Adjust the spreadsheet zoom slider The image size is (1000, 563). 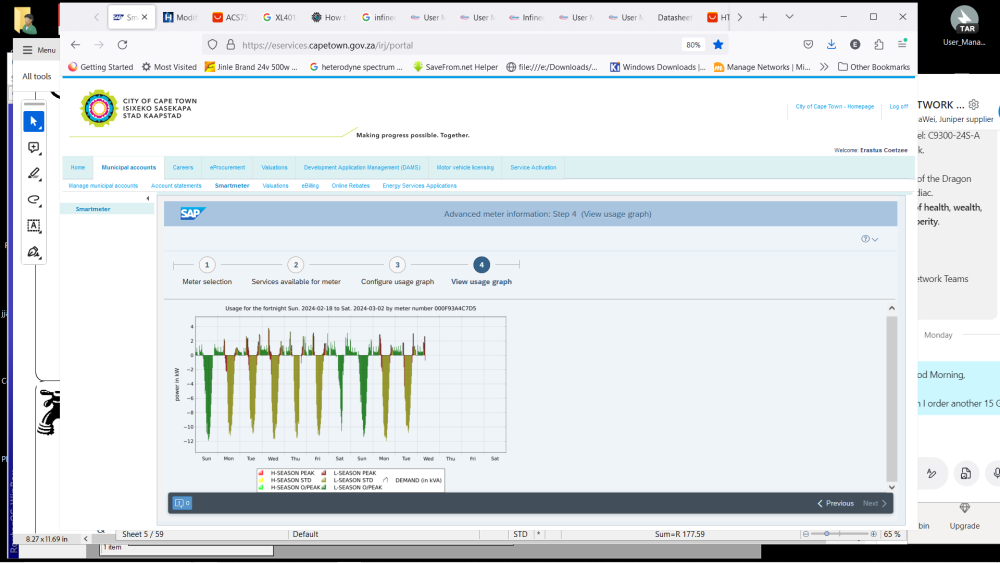coord(827,534)
